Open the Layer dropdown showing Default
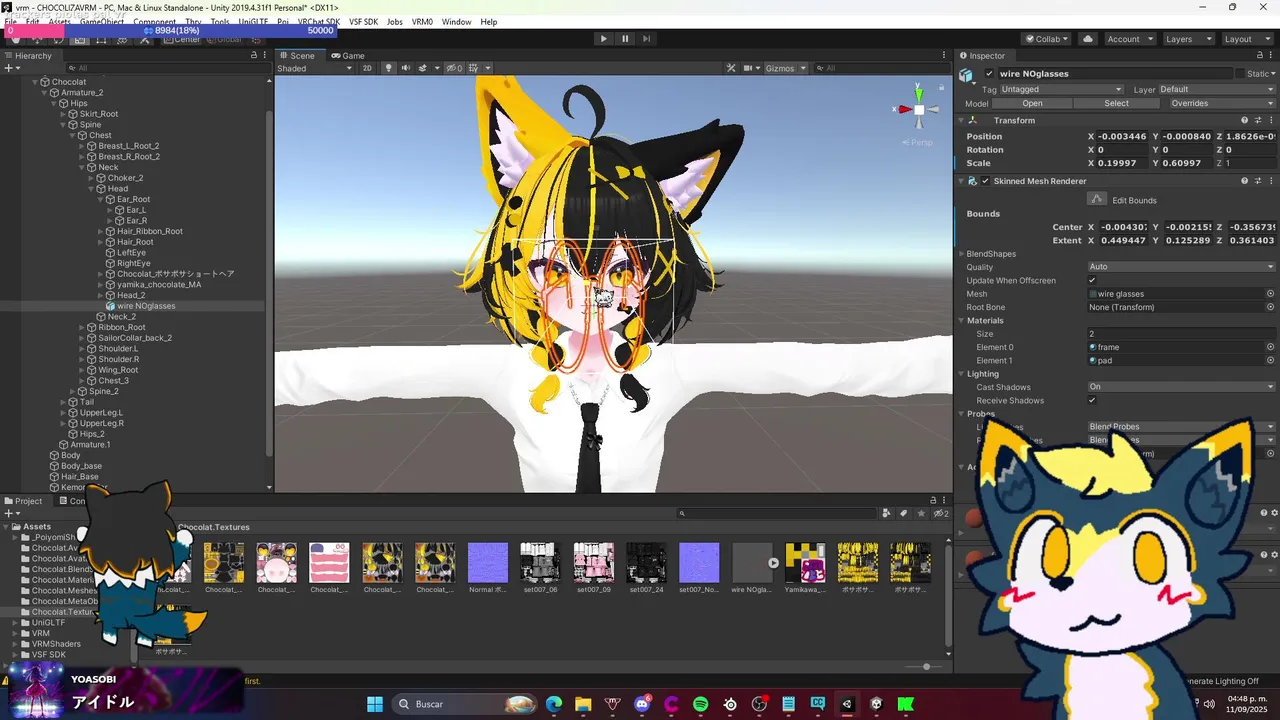 point(1217,89)
